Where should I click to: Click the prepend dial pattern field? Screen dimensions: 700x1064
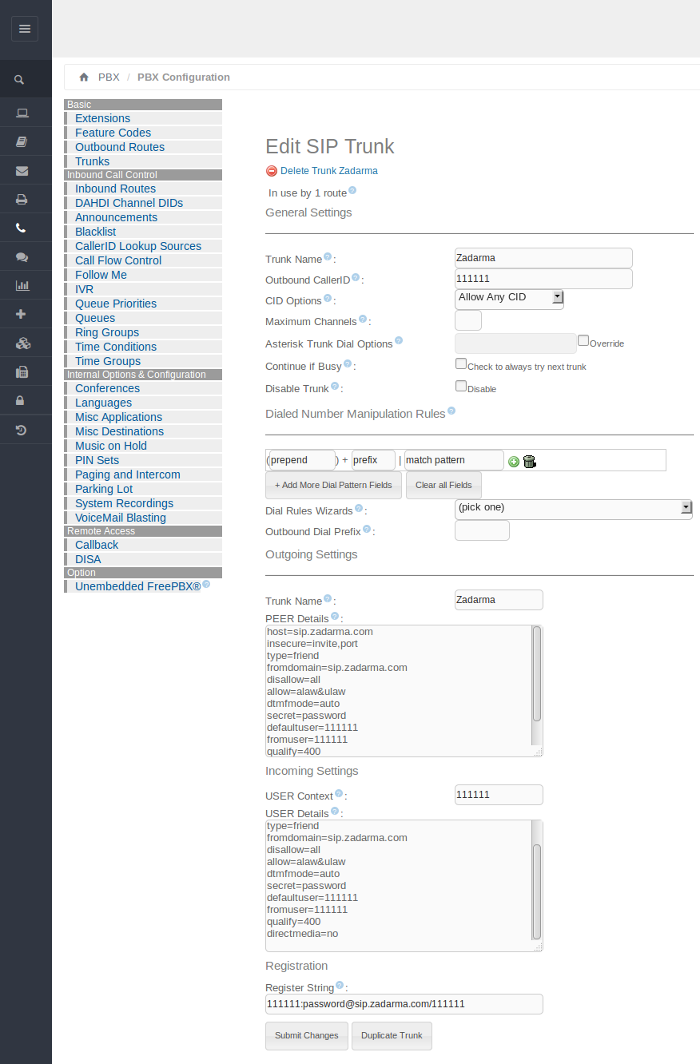coord(302,460)
